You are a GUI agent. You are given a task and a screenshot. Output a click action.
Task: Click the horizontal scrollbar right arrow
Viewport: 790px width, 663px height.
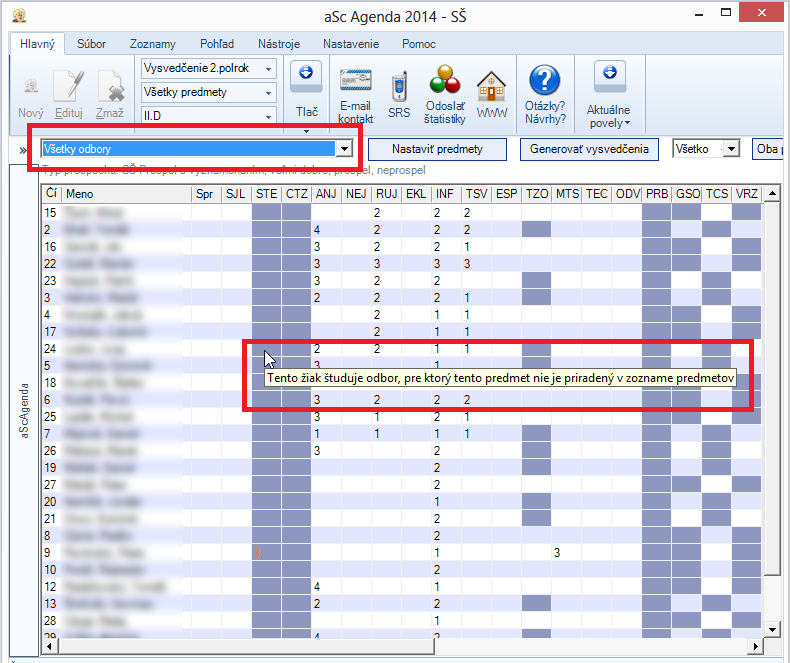pyautogui.click(x=755, y=646)
